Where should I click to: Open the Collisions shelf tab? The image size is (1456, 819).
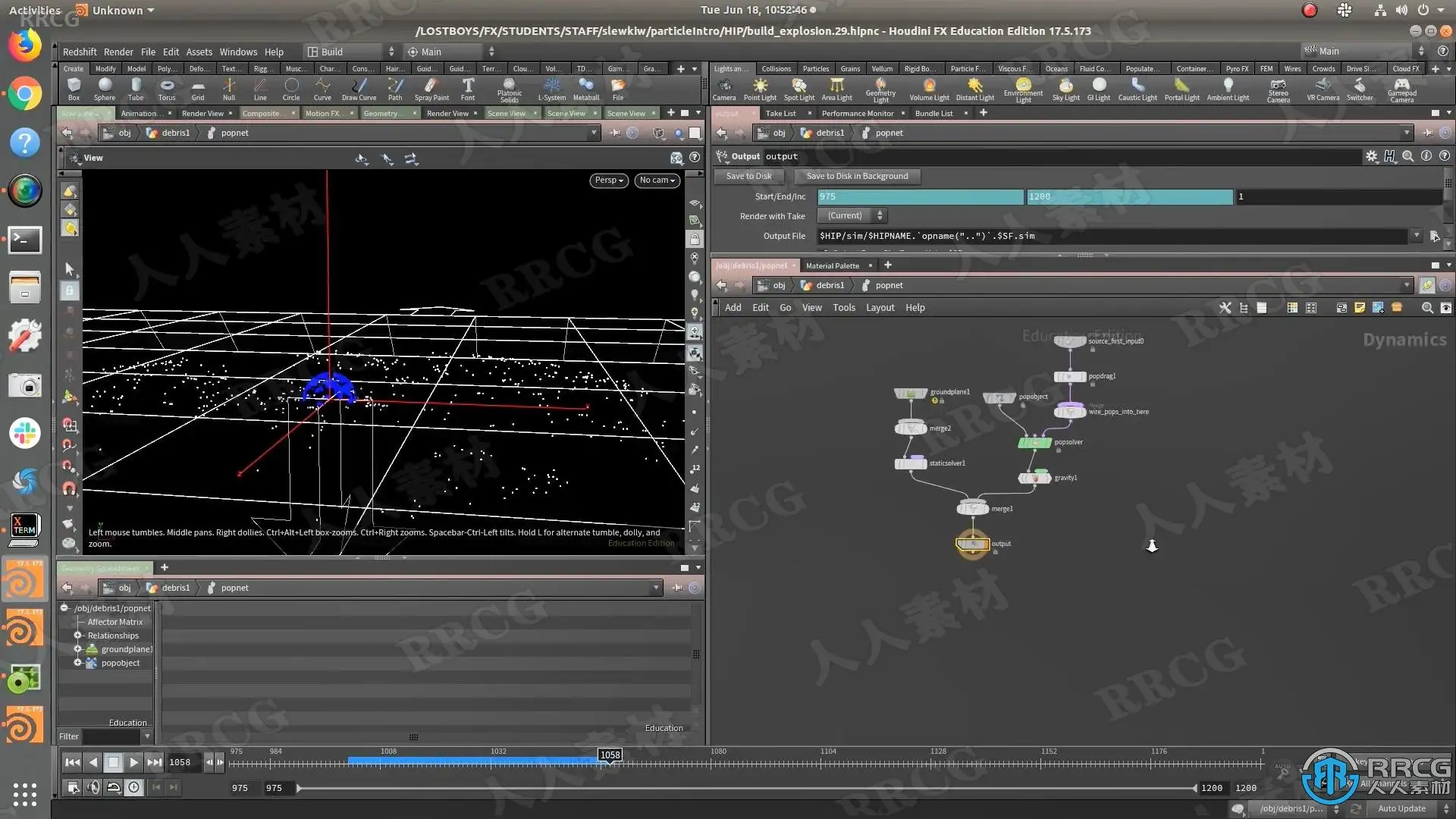[776, 69]
